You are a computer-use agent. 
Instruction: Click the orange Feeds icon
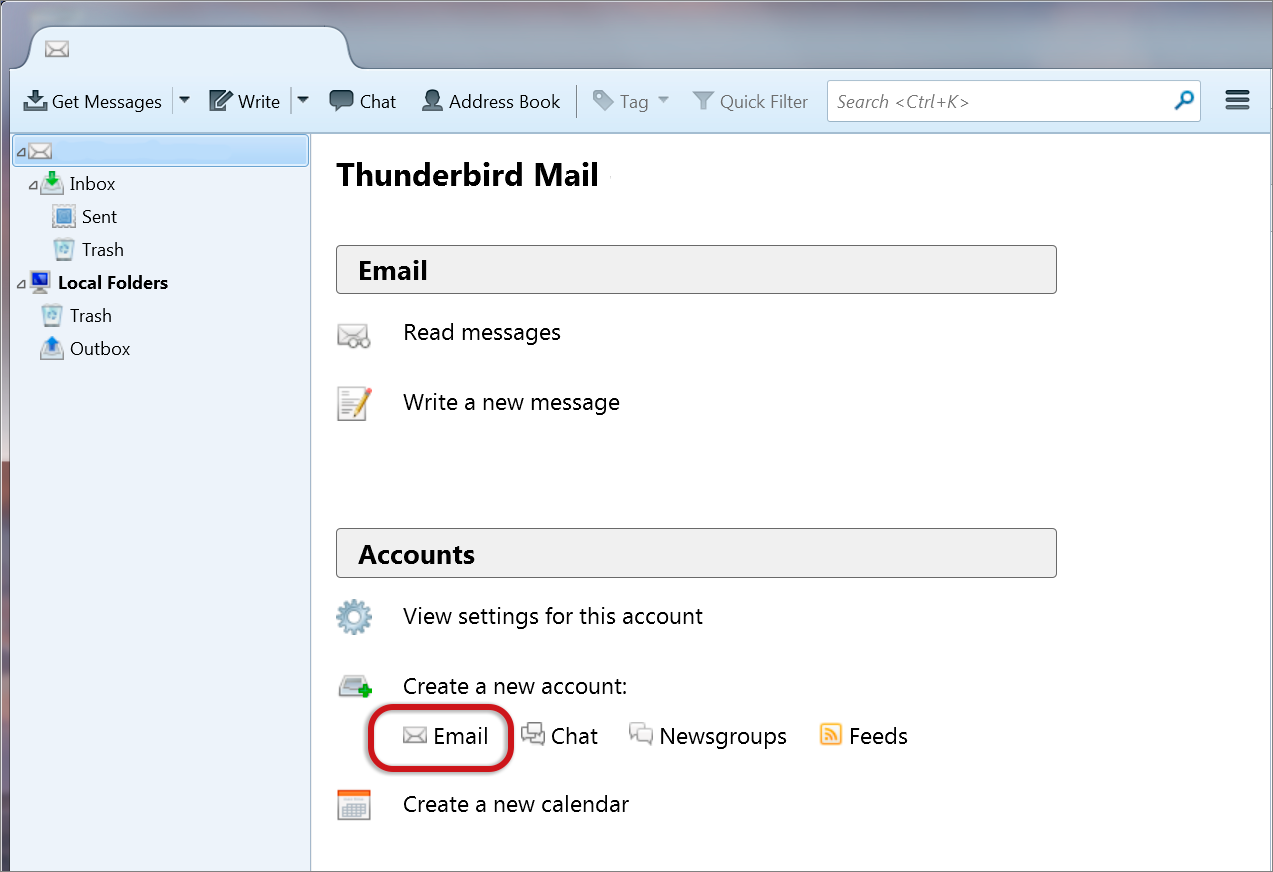coord(831,734)
